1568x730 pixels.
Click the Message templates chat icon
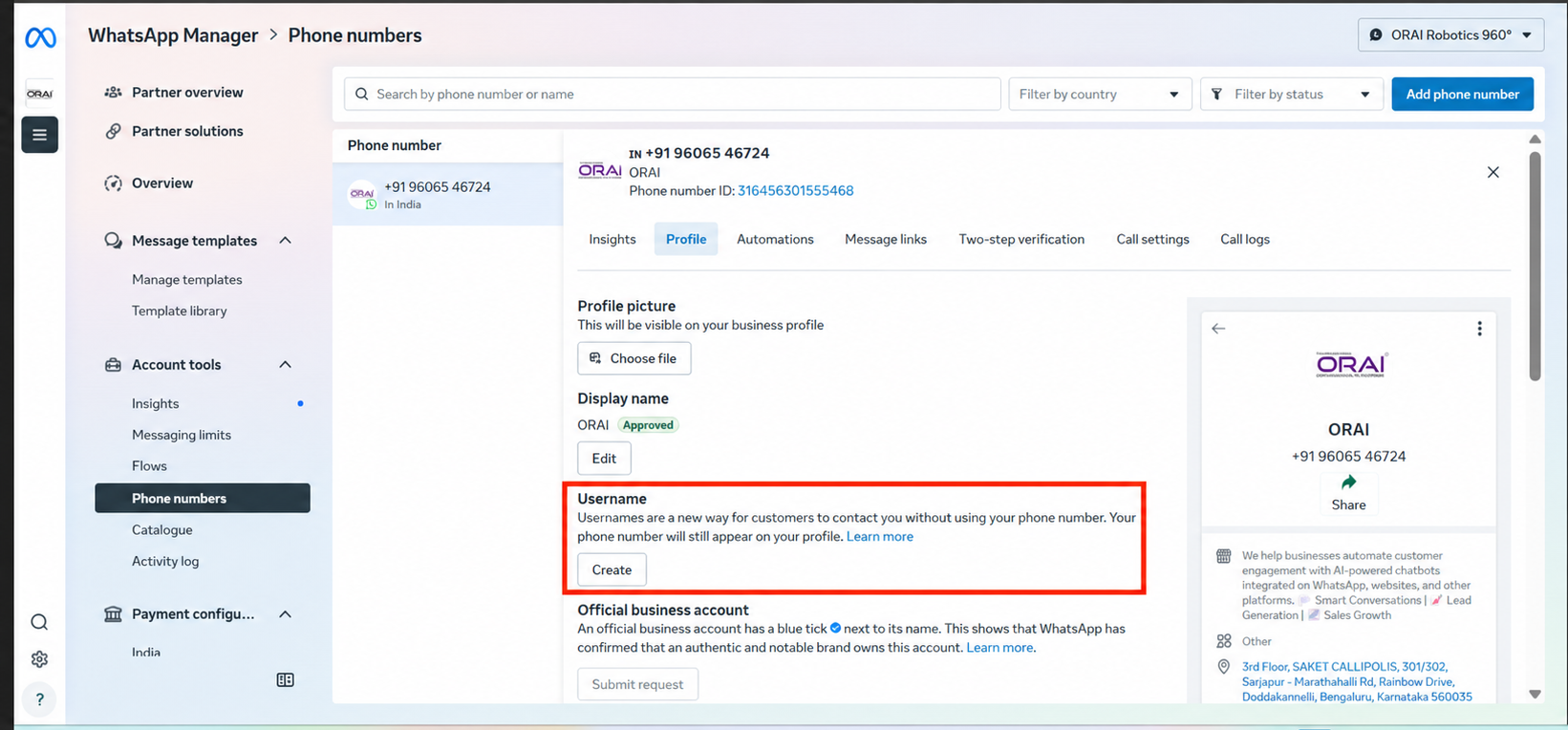[113, 241]
